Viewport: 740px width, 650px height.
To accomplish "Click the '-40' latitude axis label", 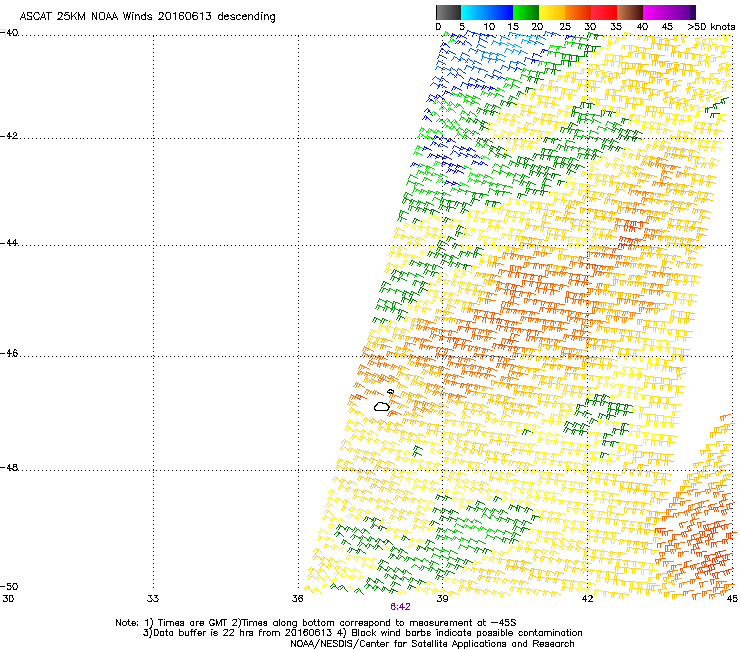I will 9,33.
